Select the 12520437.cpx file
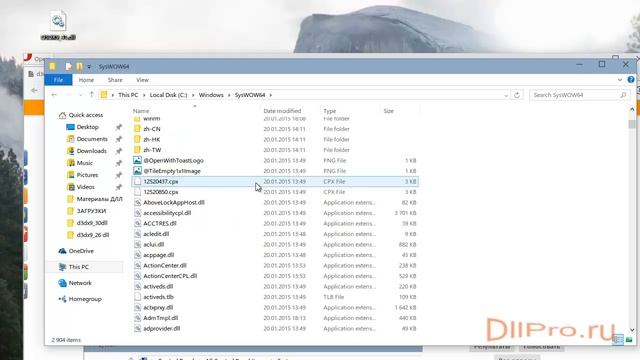The width and height of the screenshot is (640, 360). (x=275, y=181)
